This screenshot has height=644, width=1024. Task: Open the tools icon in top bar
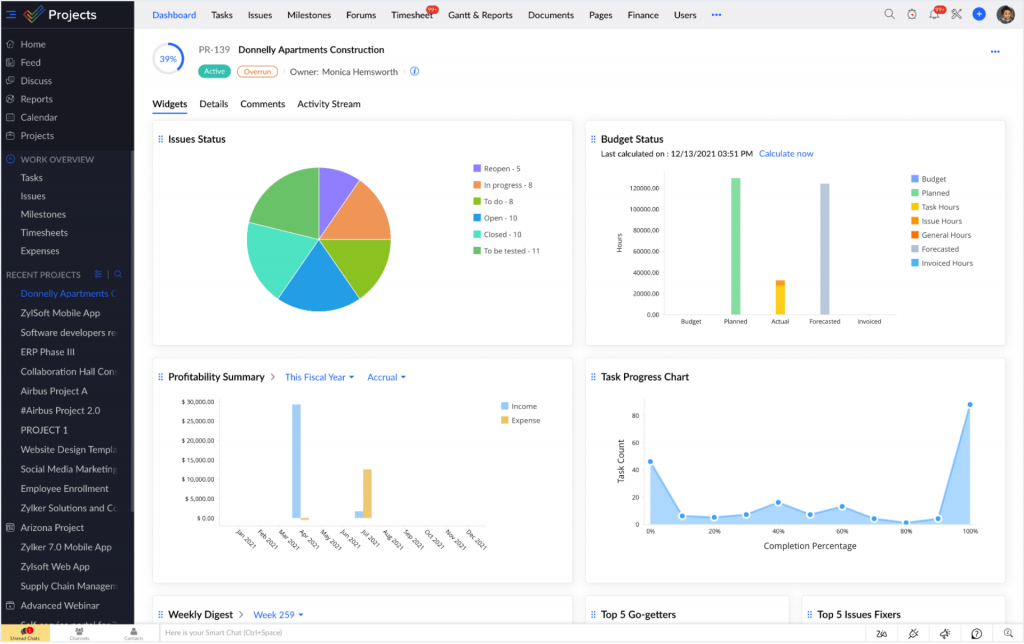(957, 15)
